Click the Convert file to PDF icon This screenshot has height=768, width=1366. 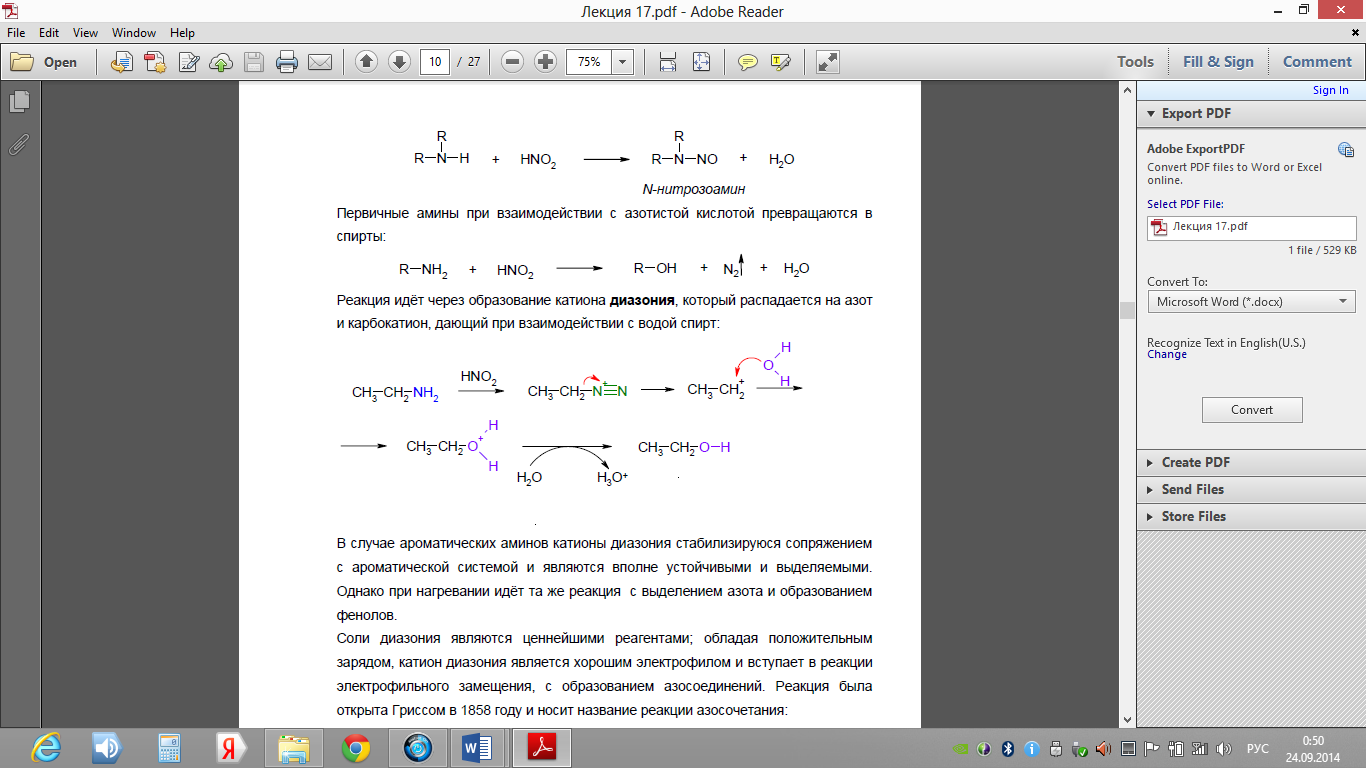pos(122,62)
